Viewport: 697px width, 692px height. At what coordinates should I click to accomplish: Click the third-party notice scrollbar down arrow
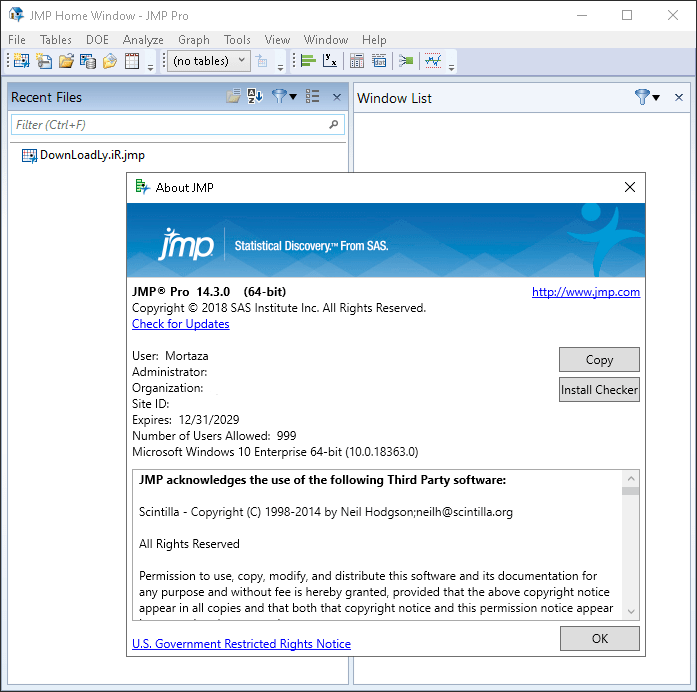[630, 612]
